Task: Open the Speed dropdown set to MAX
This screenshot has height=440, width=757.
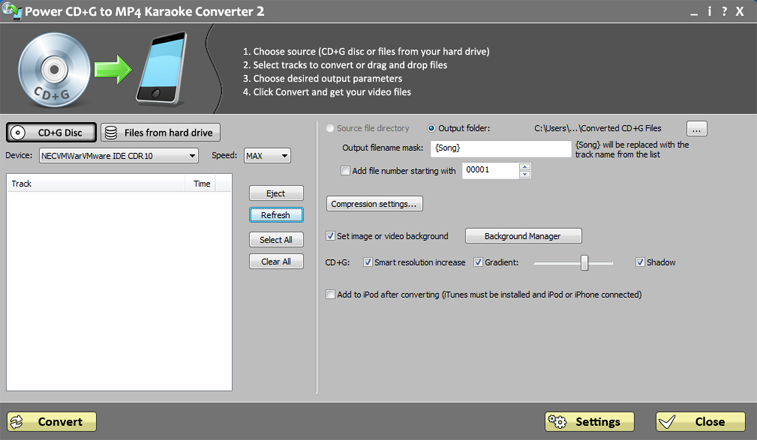Action: [267, 156]
